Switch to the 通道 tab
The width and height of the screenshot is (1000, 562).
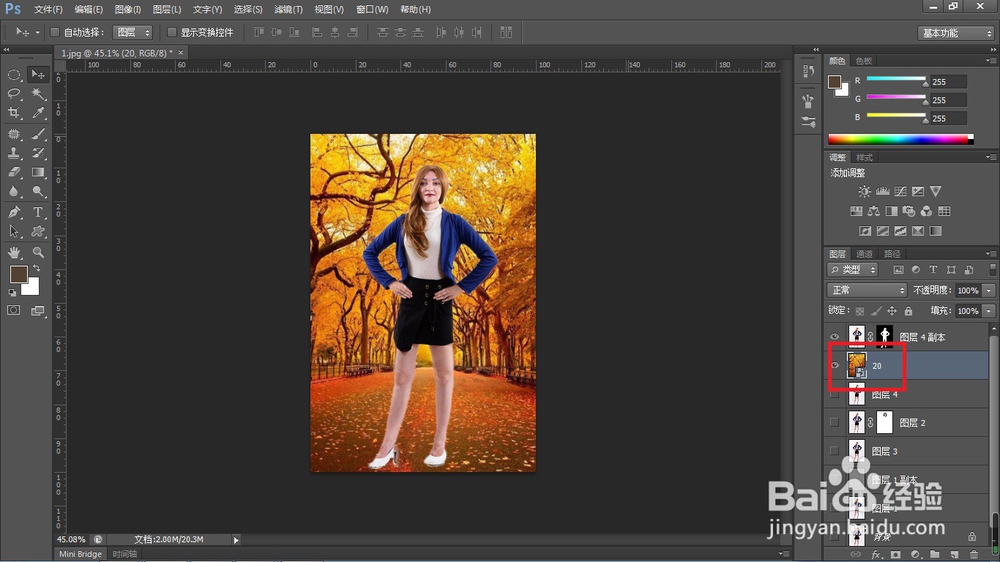(x=864, y=254)
